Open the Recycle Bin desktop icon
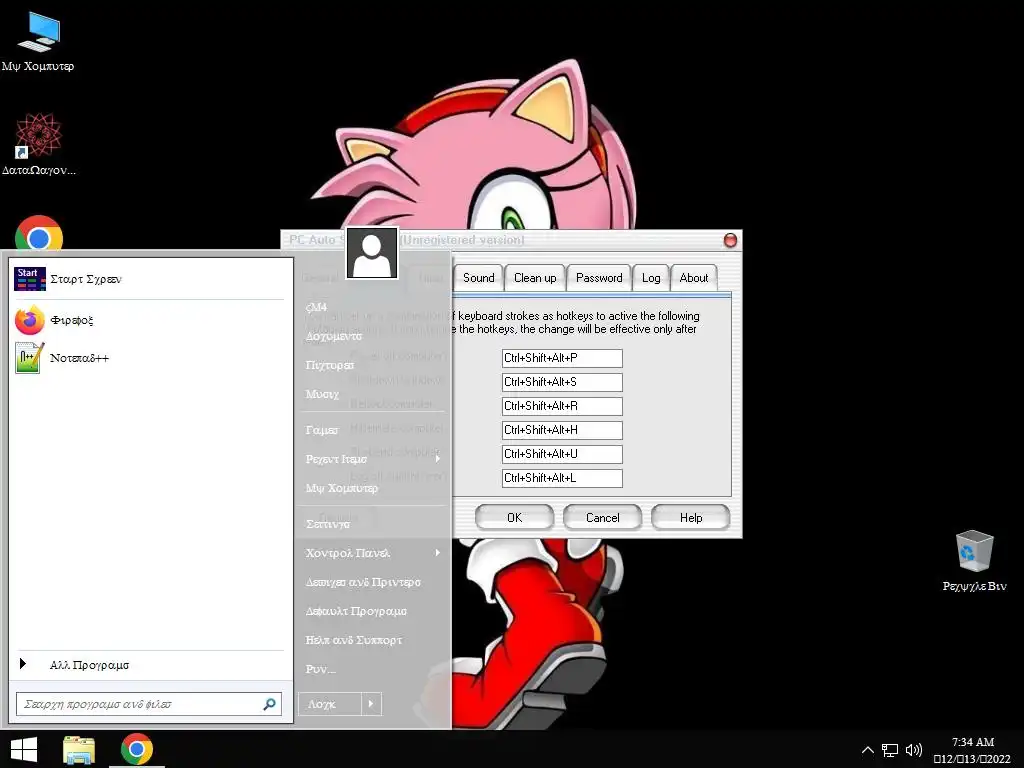This screenshot has width=1024, height=768. pyautogui.click(x=974, y=562)
